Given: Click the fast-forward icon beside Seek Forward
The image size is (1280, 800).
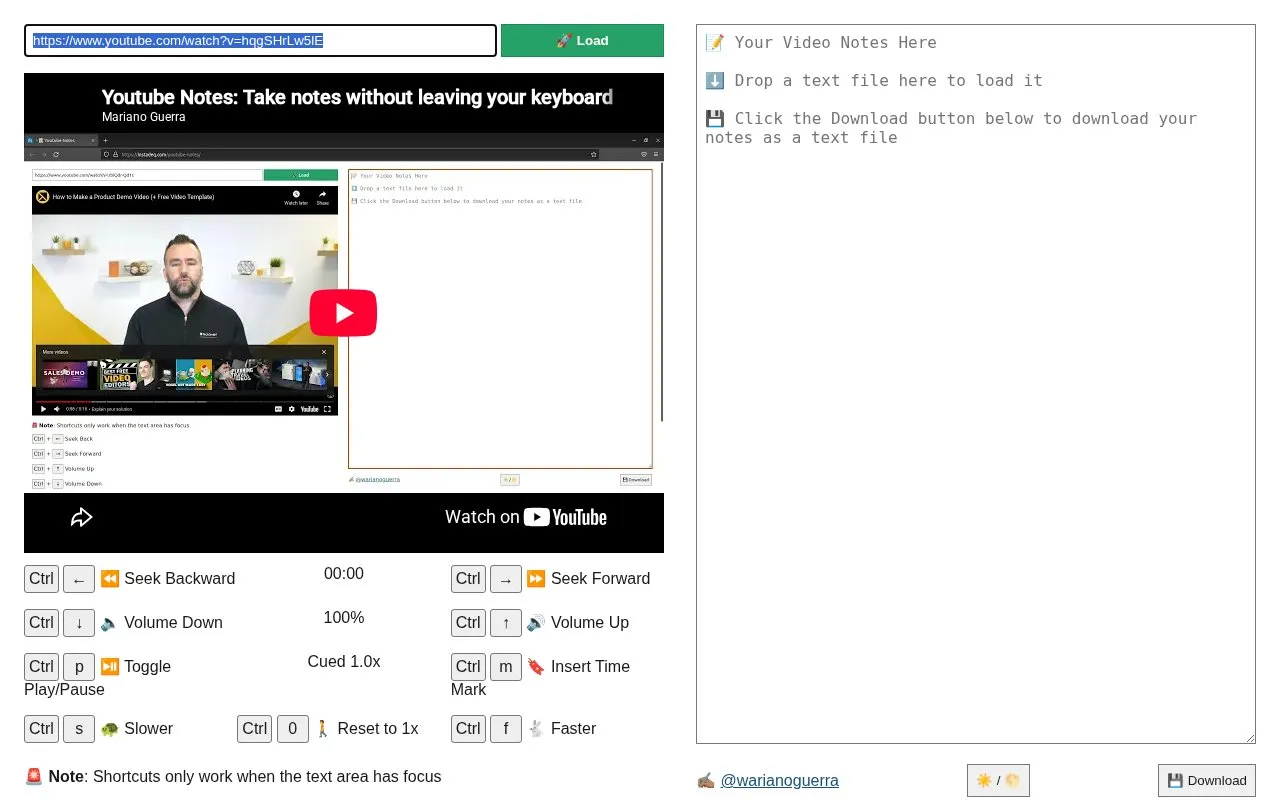Looking at the screenshot, I should [x=536, y=579].
